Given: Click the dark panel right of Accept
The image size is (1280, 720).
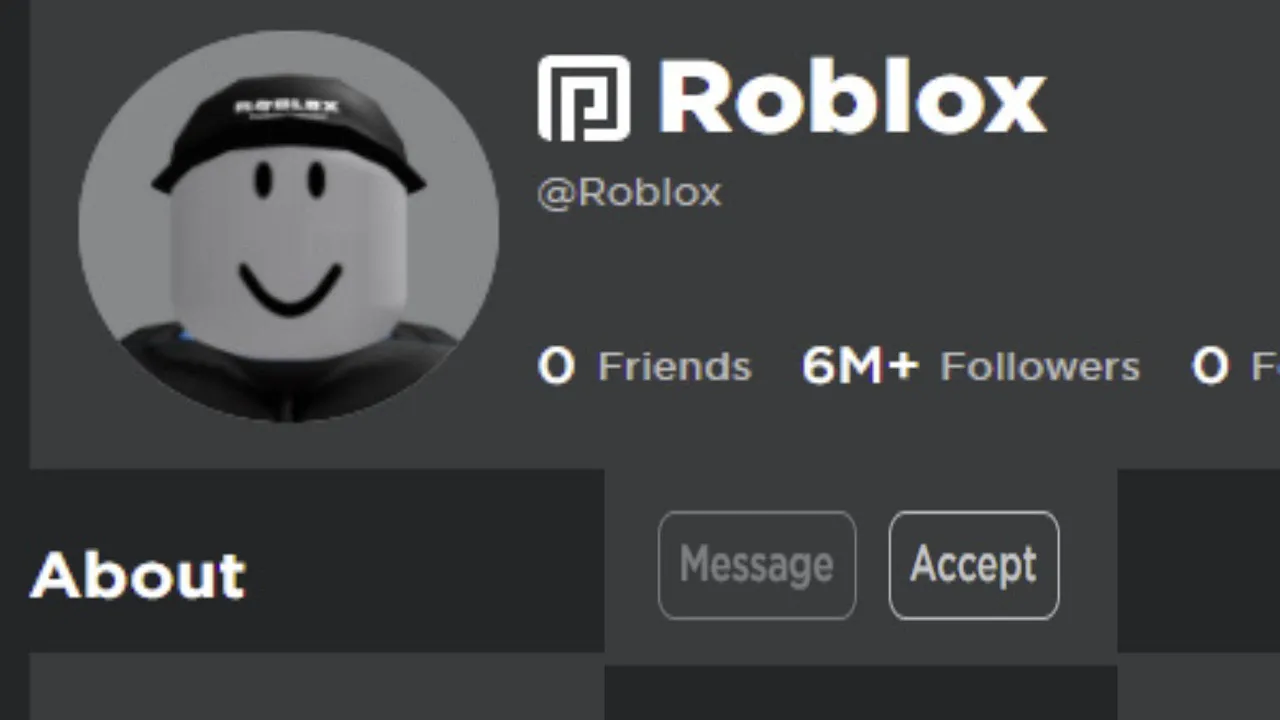Looking at the screenshot, I should (x=1198, y=560).
